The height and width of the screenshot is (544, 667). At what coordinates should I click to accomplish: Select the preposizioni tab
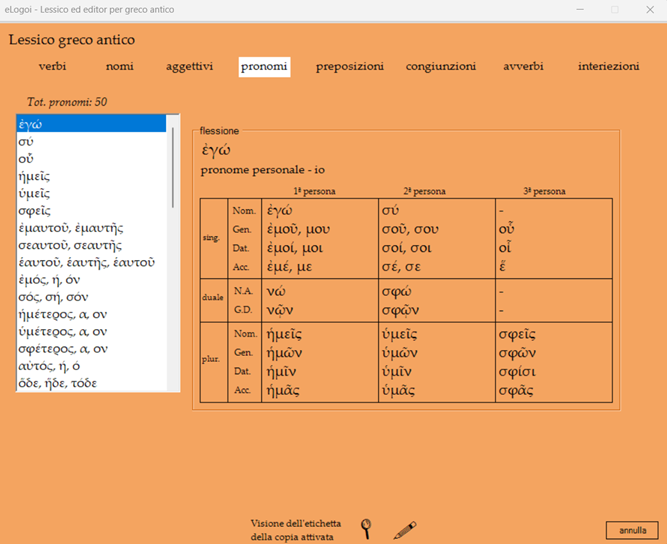point(350,67)
